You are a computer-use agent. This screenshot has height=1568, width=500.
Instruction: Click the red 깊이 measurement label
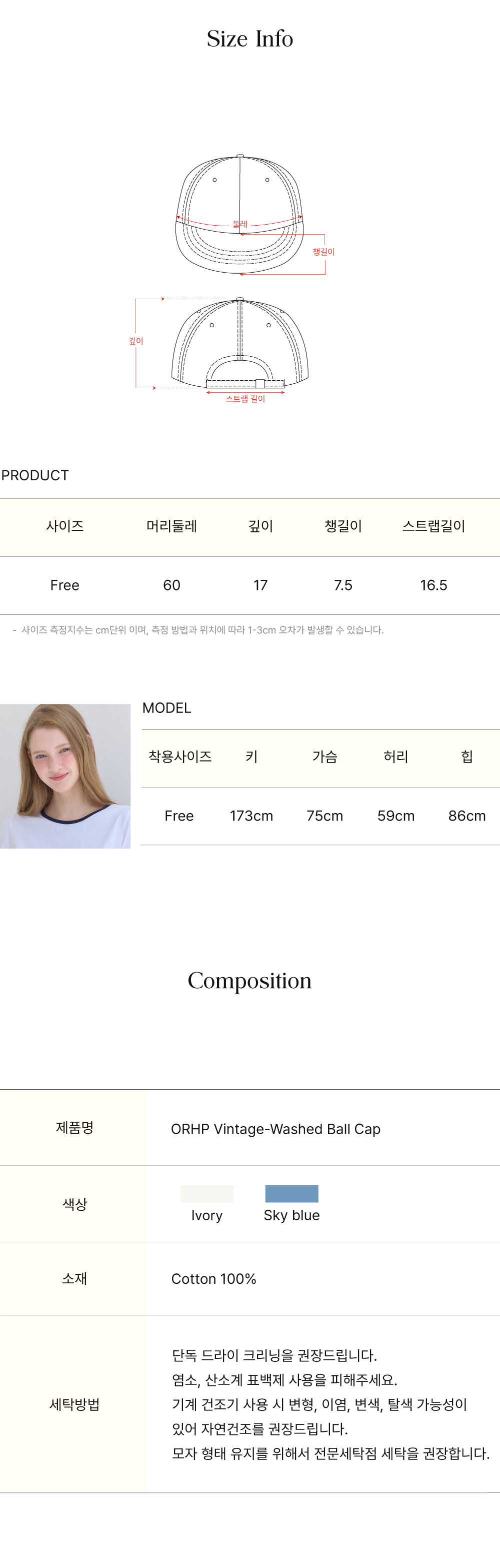(x=135, y=341)
